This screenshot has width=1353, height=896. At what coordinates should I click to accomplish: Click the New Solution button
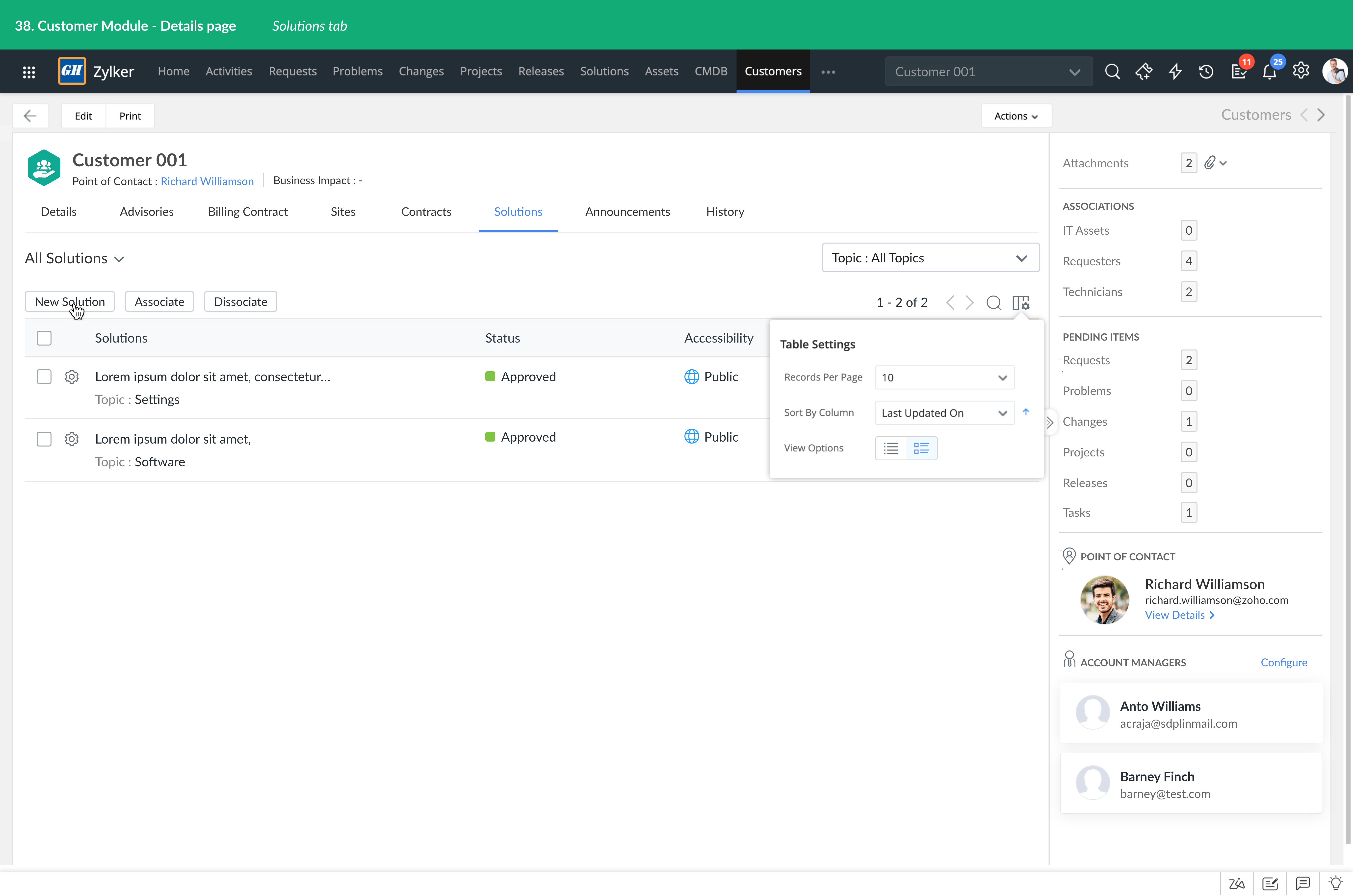point(70,302)
